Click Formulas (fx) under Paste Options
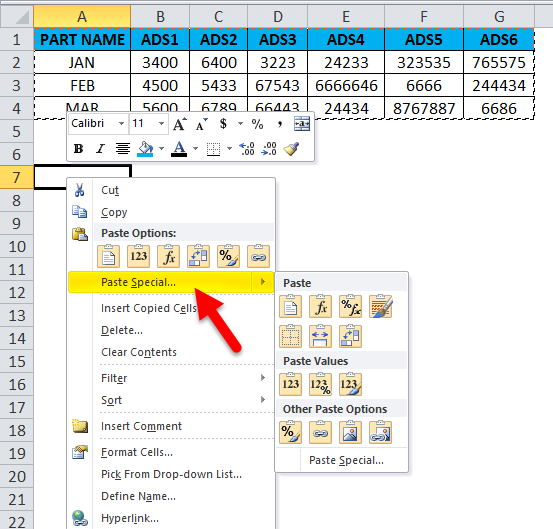The width and height of the screenshot is (553, 529). tap(168, 256)
